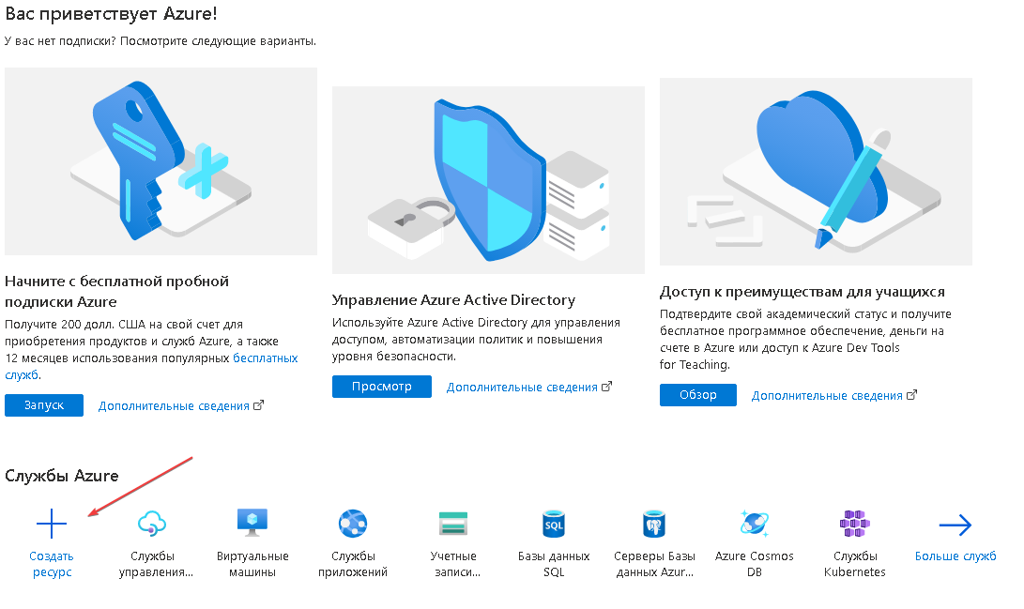This screenshot has height=609, width=1024.
Task: Click the Больше служб arrow icon
Action: pos(955,525)
